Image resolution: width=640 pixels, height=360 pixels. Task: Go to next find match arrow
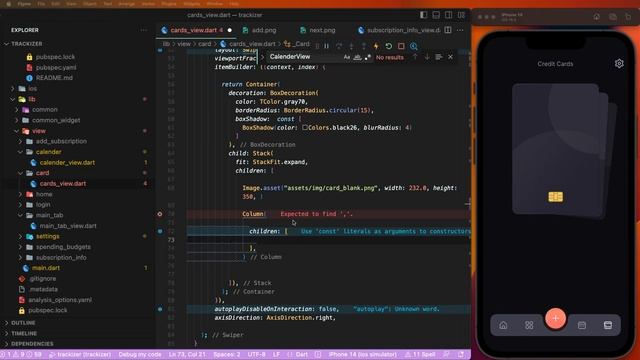point(427,57)
